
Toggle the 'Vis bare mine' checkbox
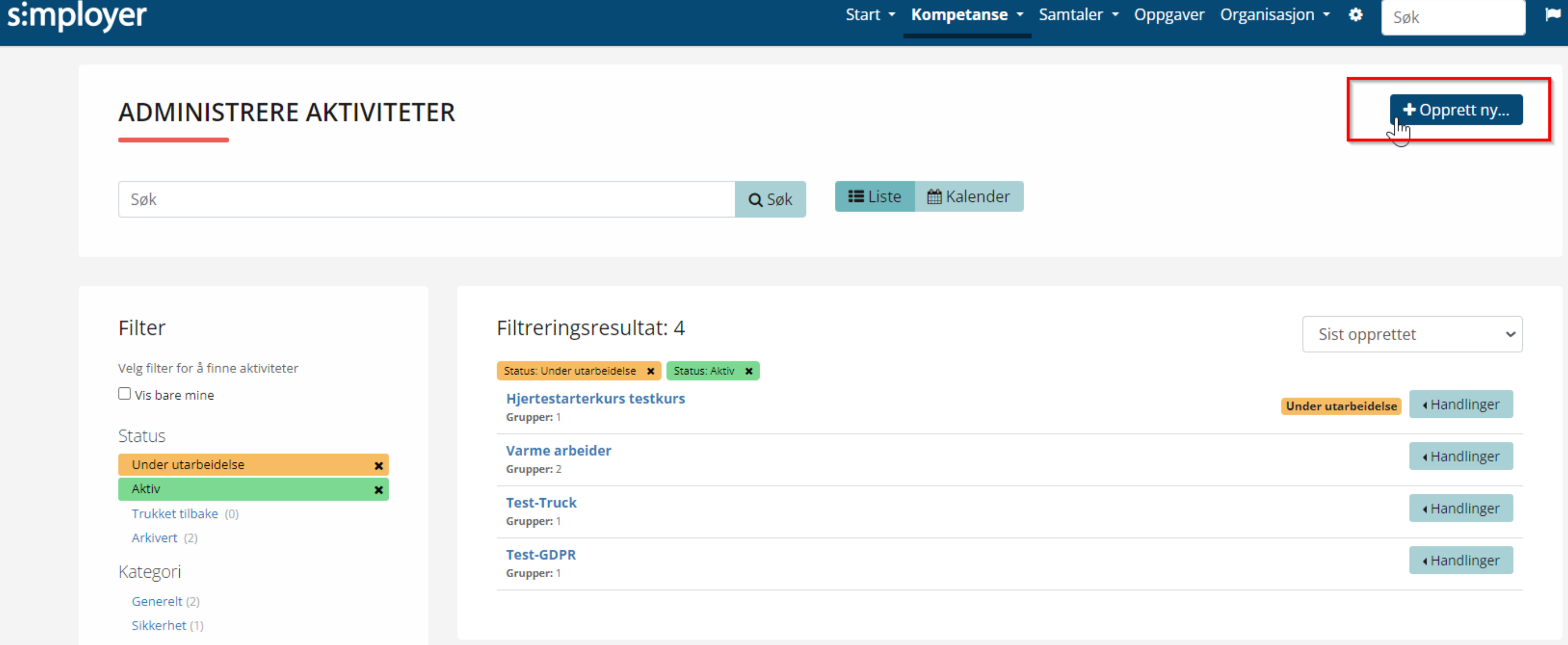coord(124,393)
